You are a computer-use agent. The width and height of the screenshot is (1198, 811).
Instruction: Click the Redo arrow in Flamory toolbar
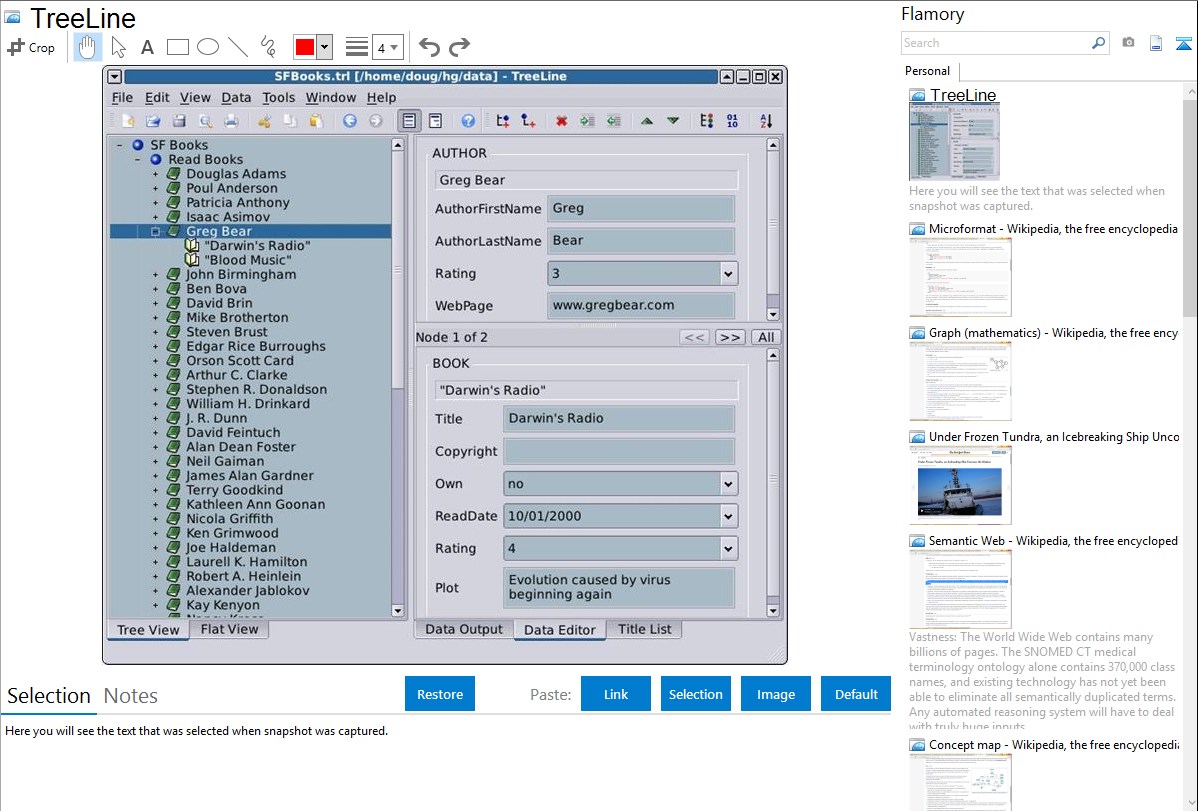tap(459, 47)
